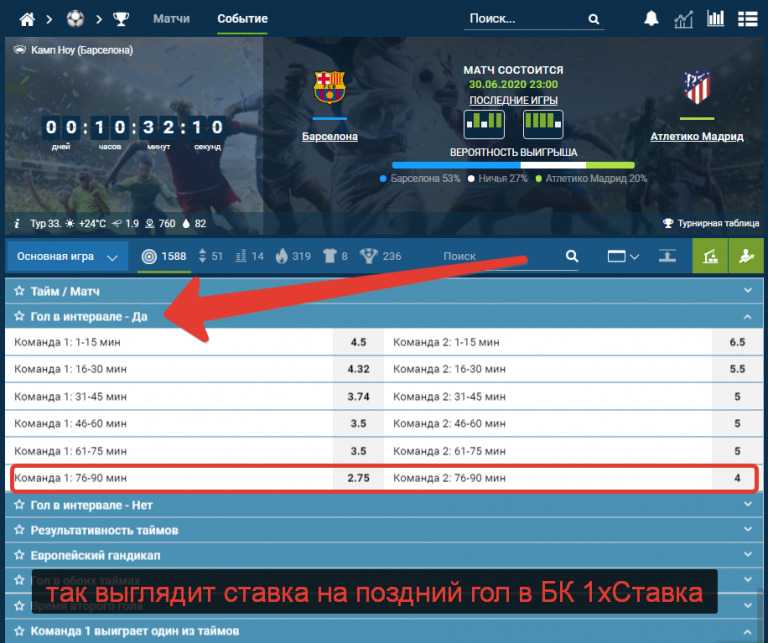
Task: Expand the Тайм / Матч section chevron
Action: coord(747,291)
